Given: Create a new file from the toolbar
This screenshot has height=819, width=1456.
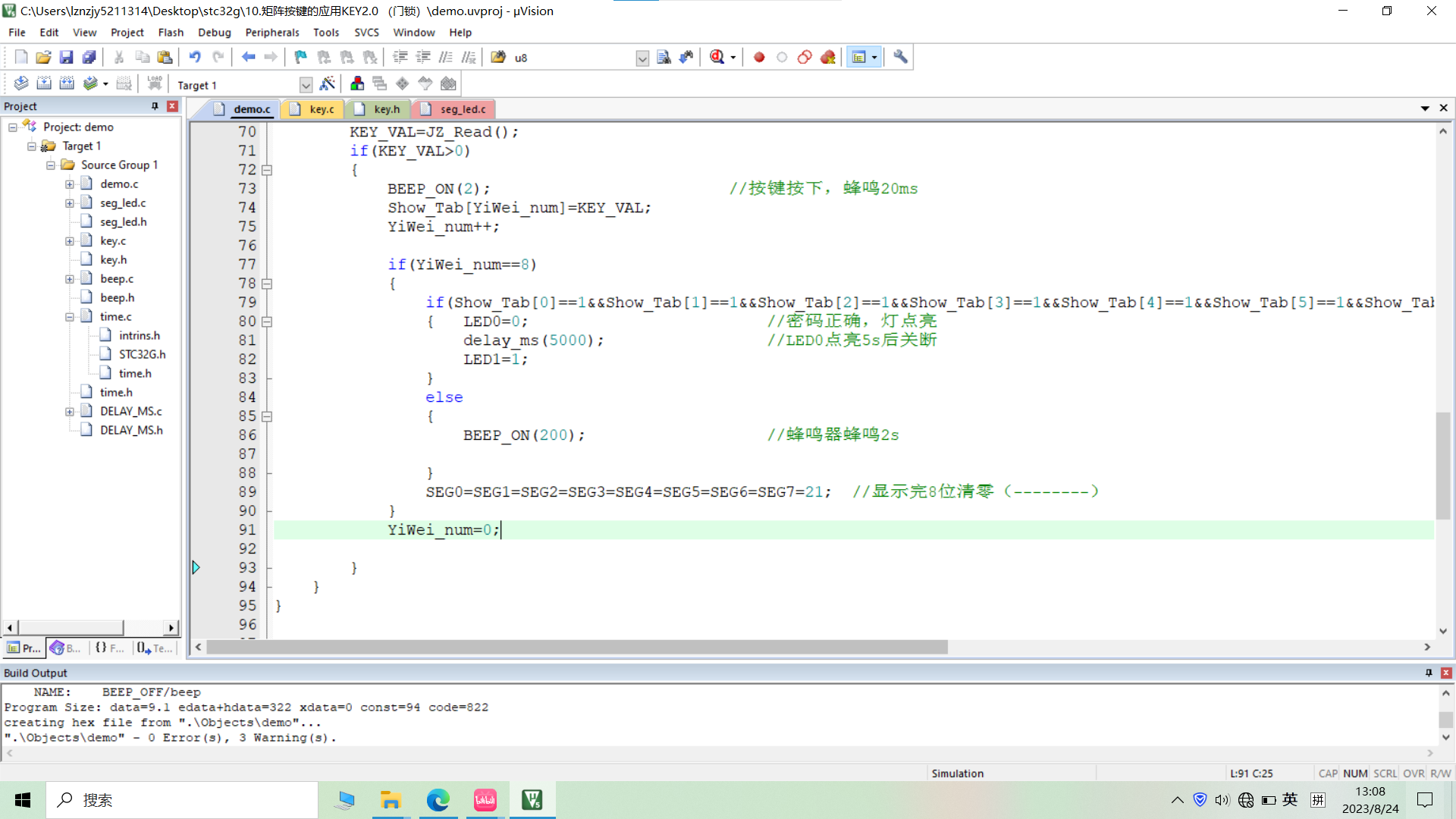Looking at the screenshot, I should (21, 57).
